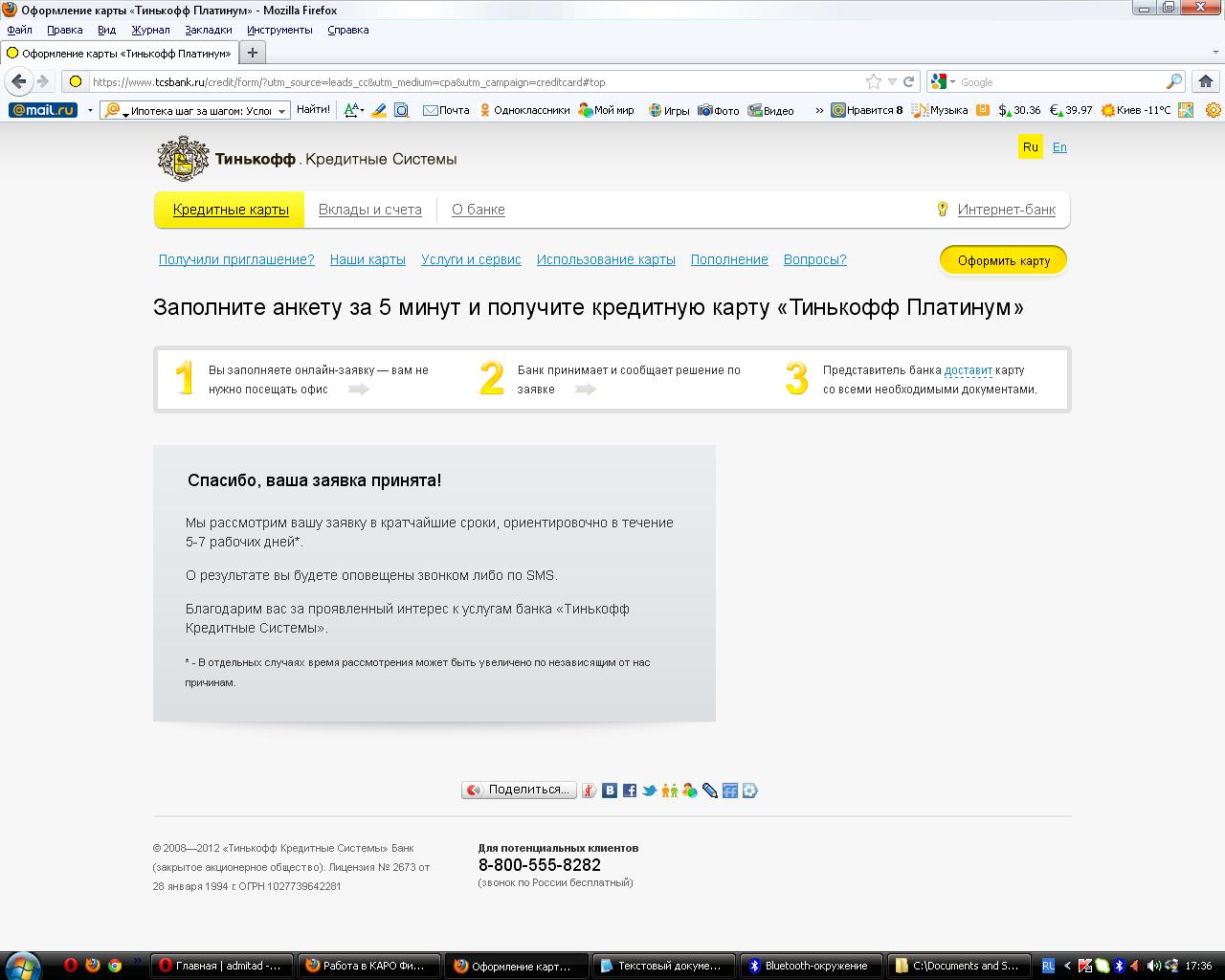Open the Правка menu
The image size is (1225, 980).
(x=64, y=30)
